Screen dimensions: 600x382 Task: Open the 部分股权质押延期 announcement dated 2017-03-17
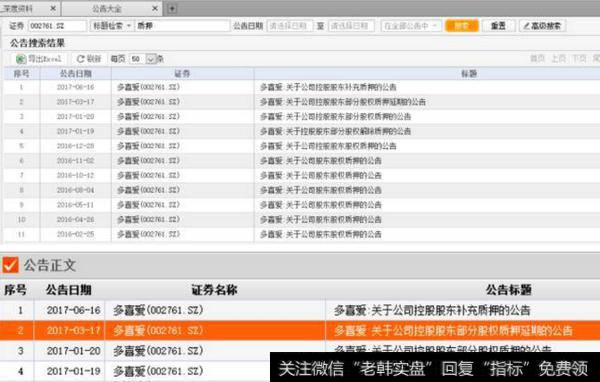point(343,102)
